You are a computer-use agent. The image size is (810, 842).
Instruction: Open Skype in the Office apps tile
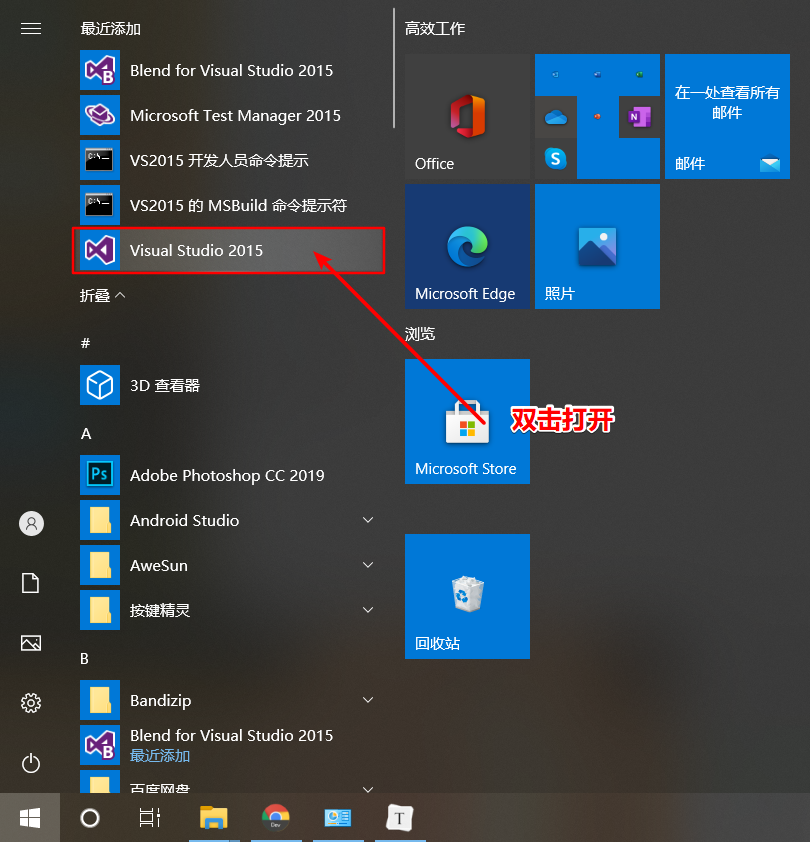tap(556, 158)
